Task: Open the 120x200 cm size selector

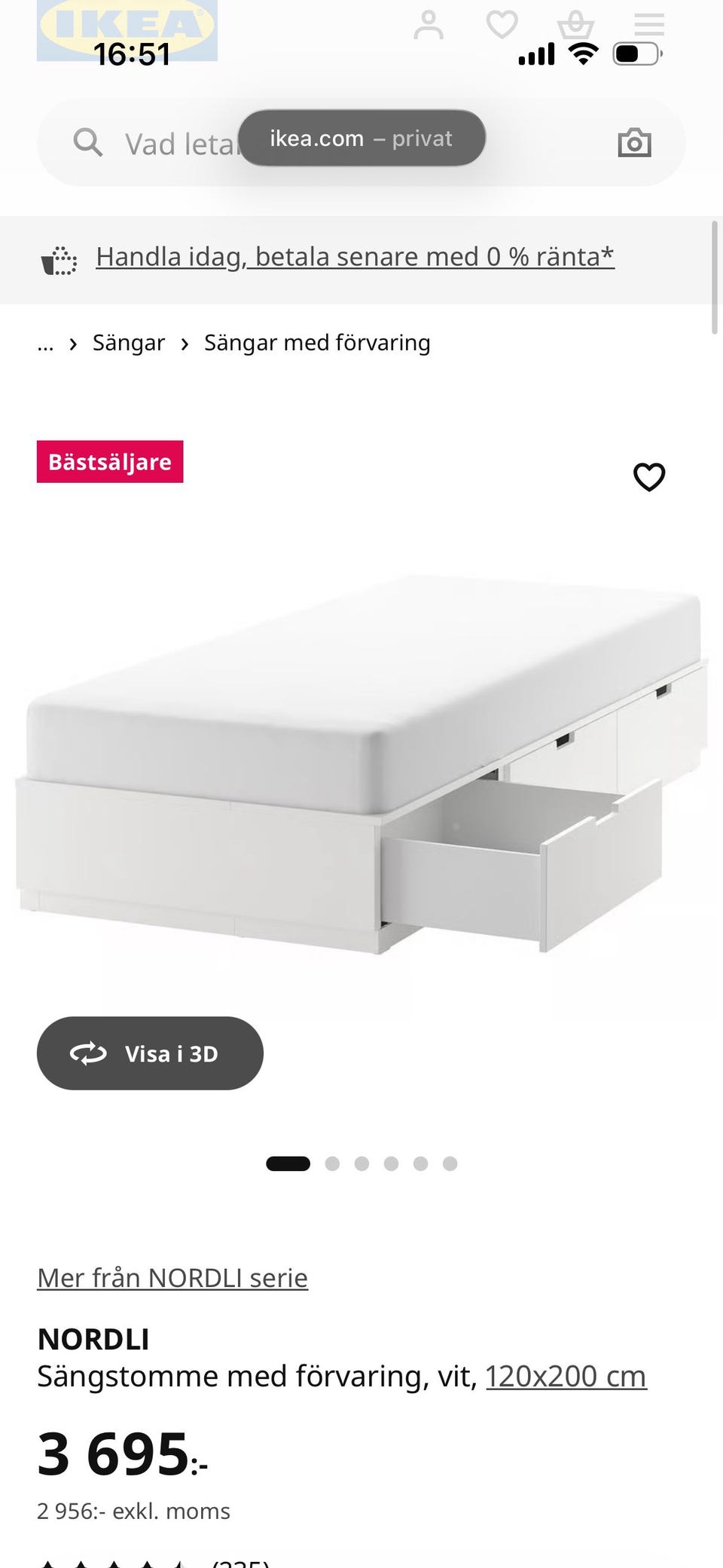Action: 566,1376
